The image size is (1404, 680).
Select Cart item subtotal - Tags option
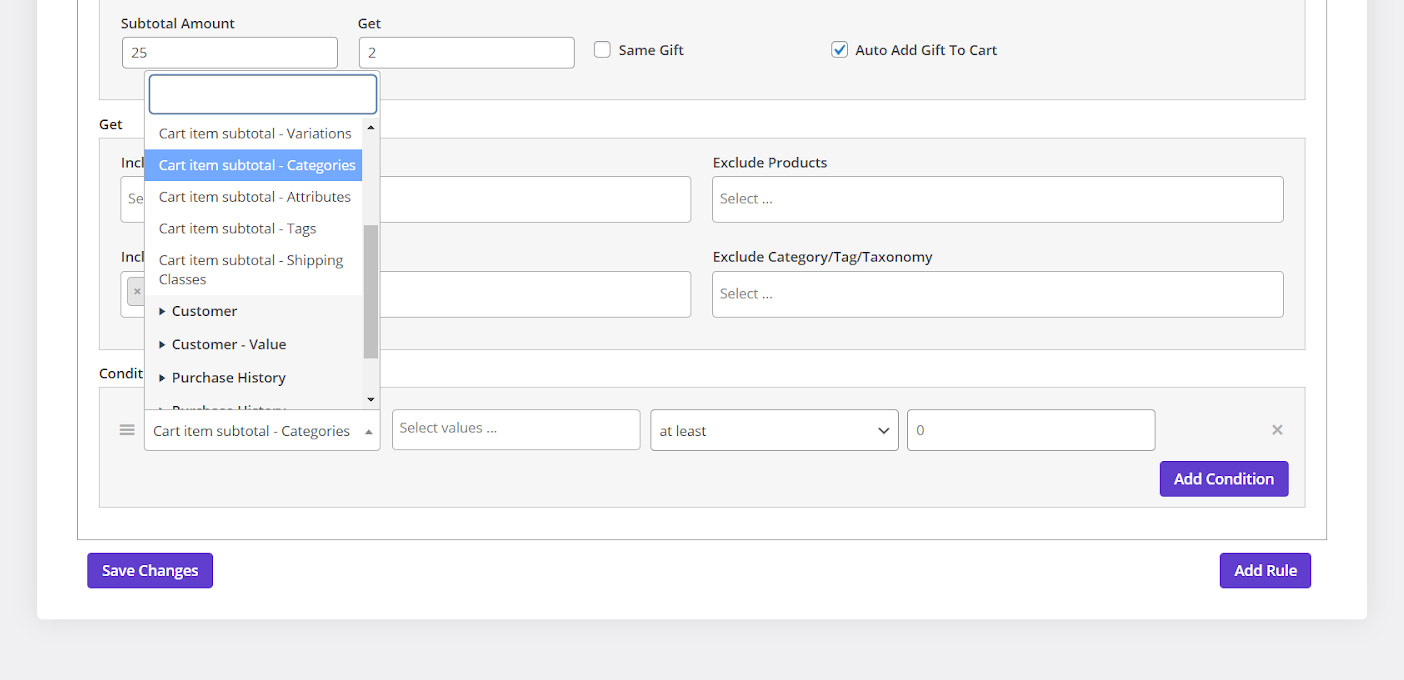tap(237, 229)
